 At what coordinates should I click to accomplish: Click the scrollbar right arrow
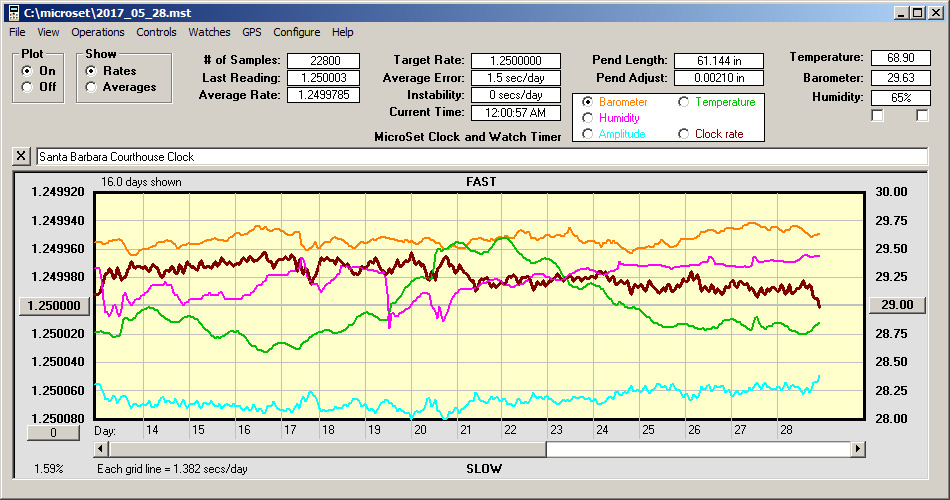pos(857,449)
